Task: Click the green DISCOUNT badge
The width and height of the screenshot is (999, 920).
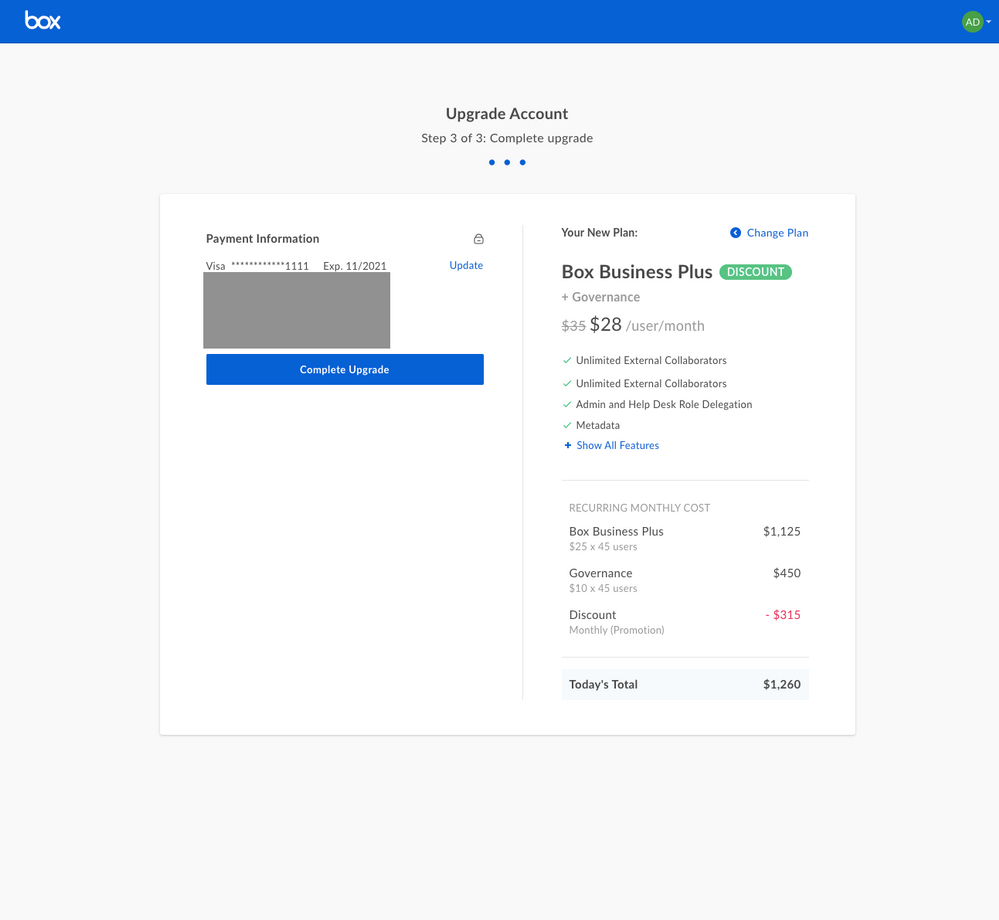Action: point(756,272)
